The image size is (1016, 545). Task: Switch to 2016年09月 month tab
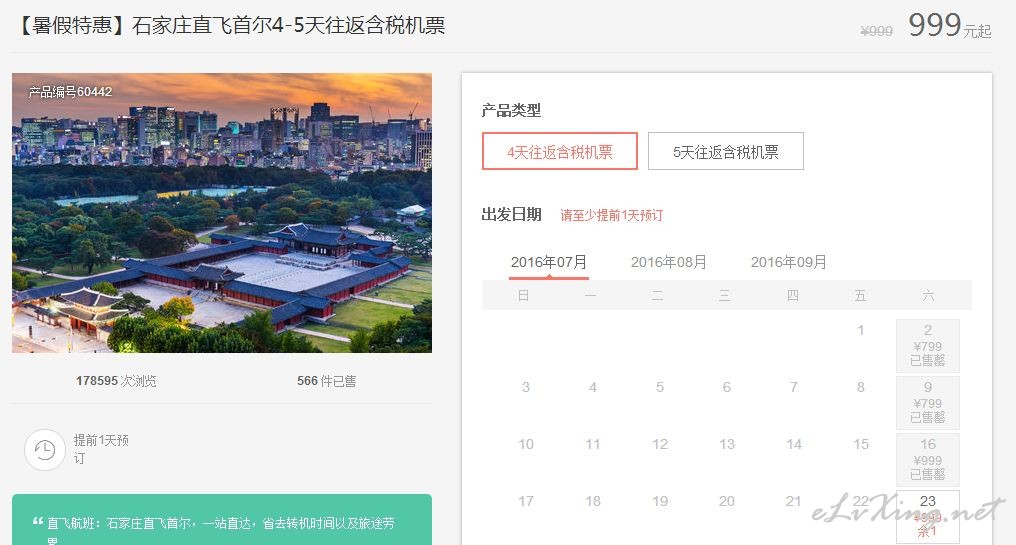tap(789, 262)
